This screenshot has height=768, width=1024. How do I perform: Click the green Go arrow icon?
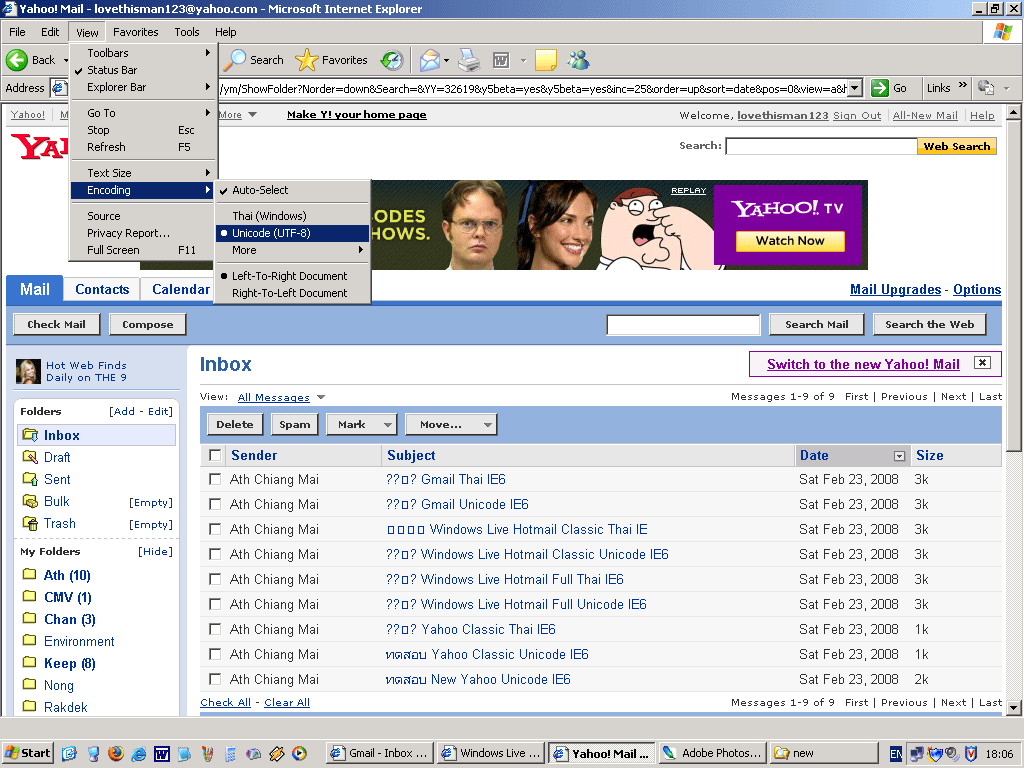(880, 88)
